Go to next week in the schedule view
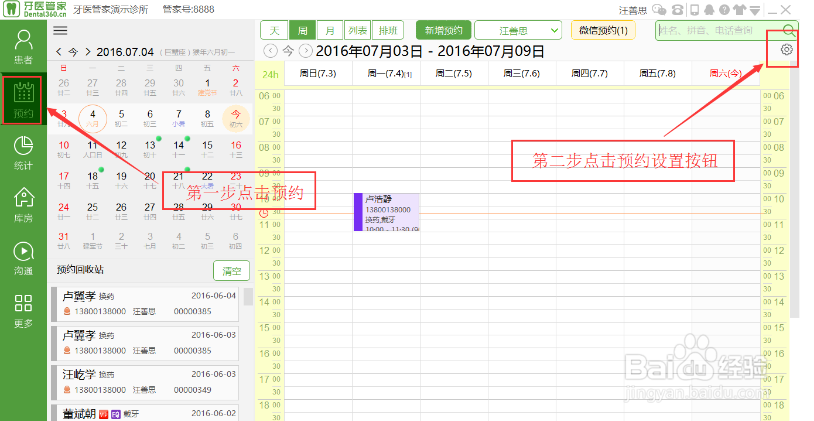The image size is (814, 421). (x=306, y=51)
